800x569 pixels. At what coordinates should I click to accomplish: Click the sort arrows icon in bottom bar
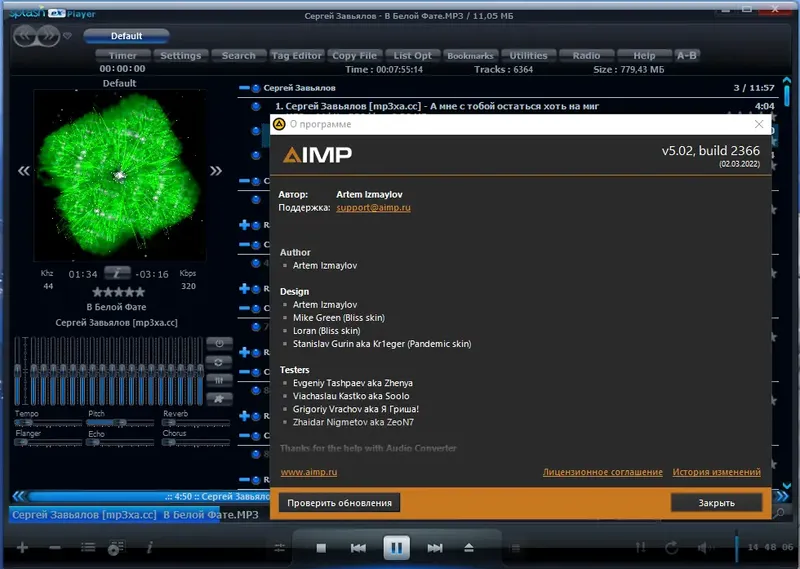(x=640, y=548)
